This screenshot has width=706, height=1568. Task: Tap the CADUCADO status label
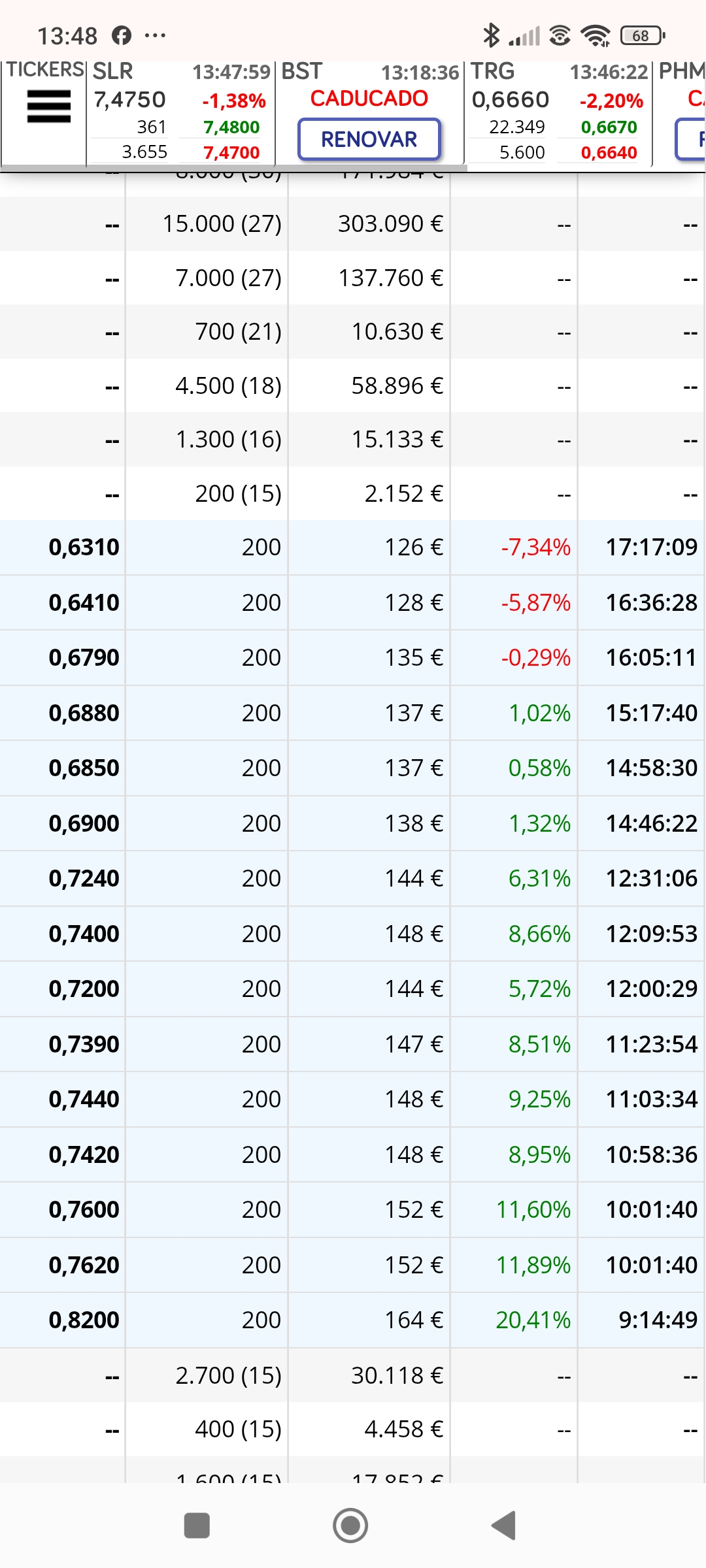tap(369, 99)
